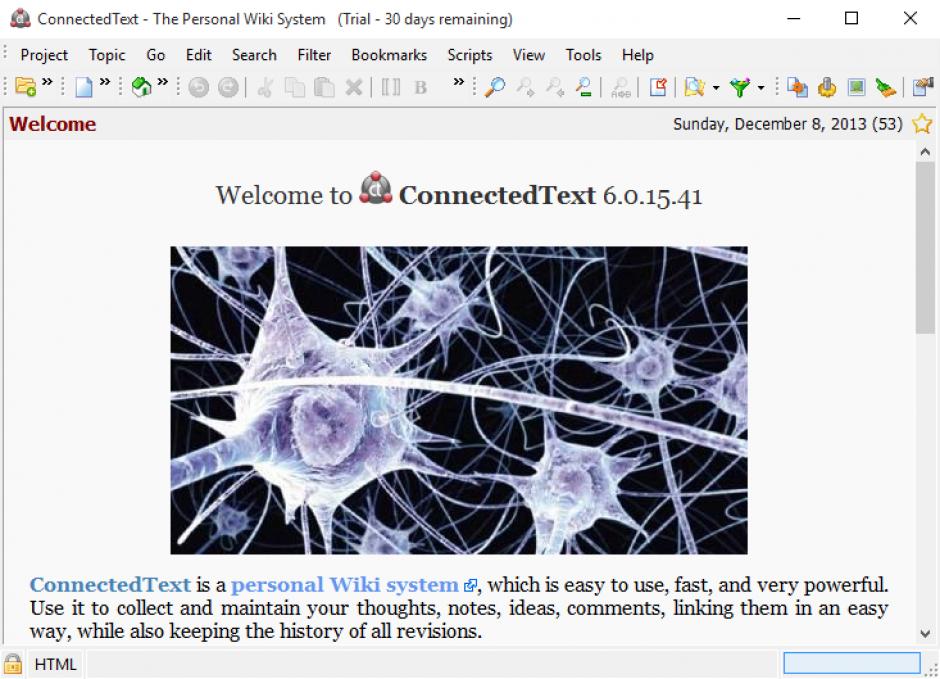940x679 pixels.
Task: Open the Scripts menu
Action: pos(469,55)
